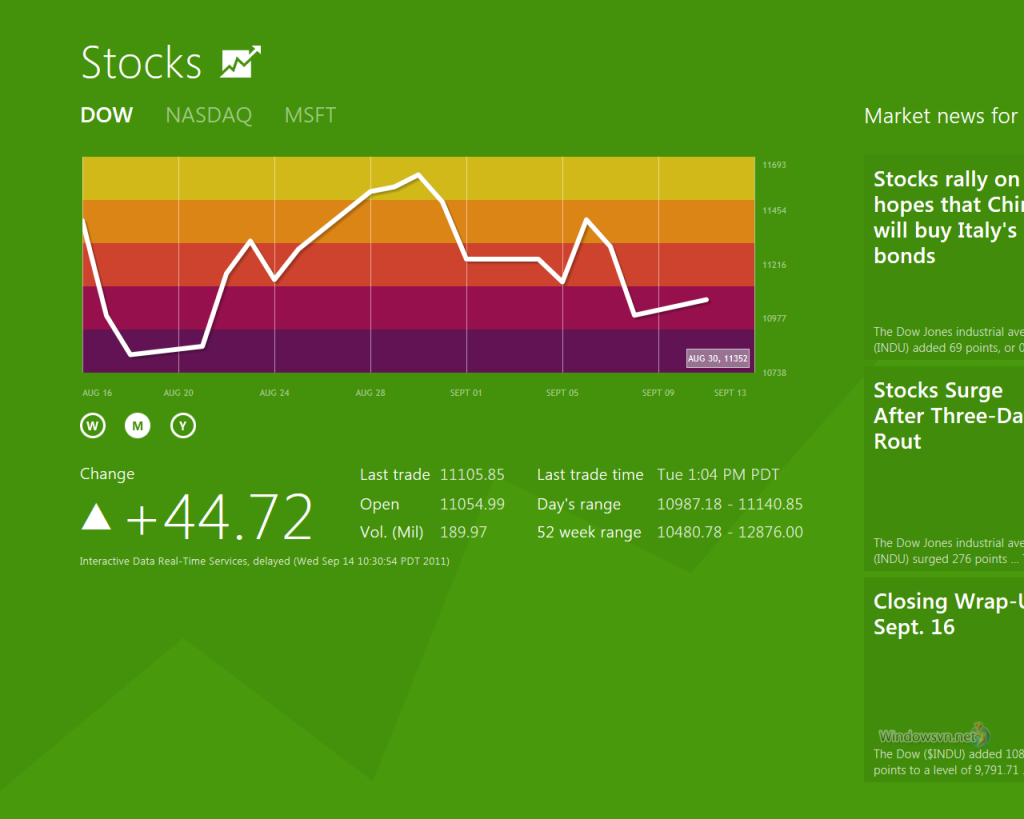The width and height of the screenshot is (1024, 819).
Task: Click the 52 week range 10480.78 - 12876.00
Action: pyautogui.click(x=730, y=532)
